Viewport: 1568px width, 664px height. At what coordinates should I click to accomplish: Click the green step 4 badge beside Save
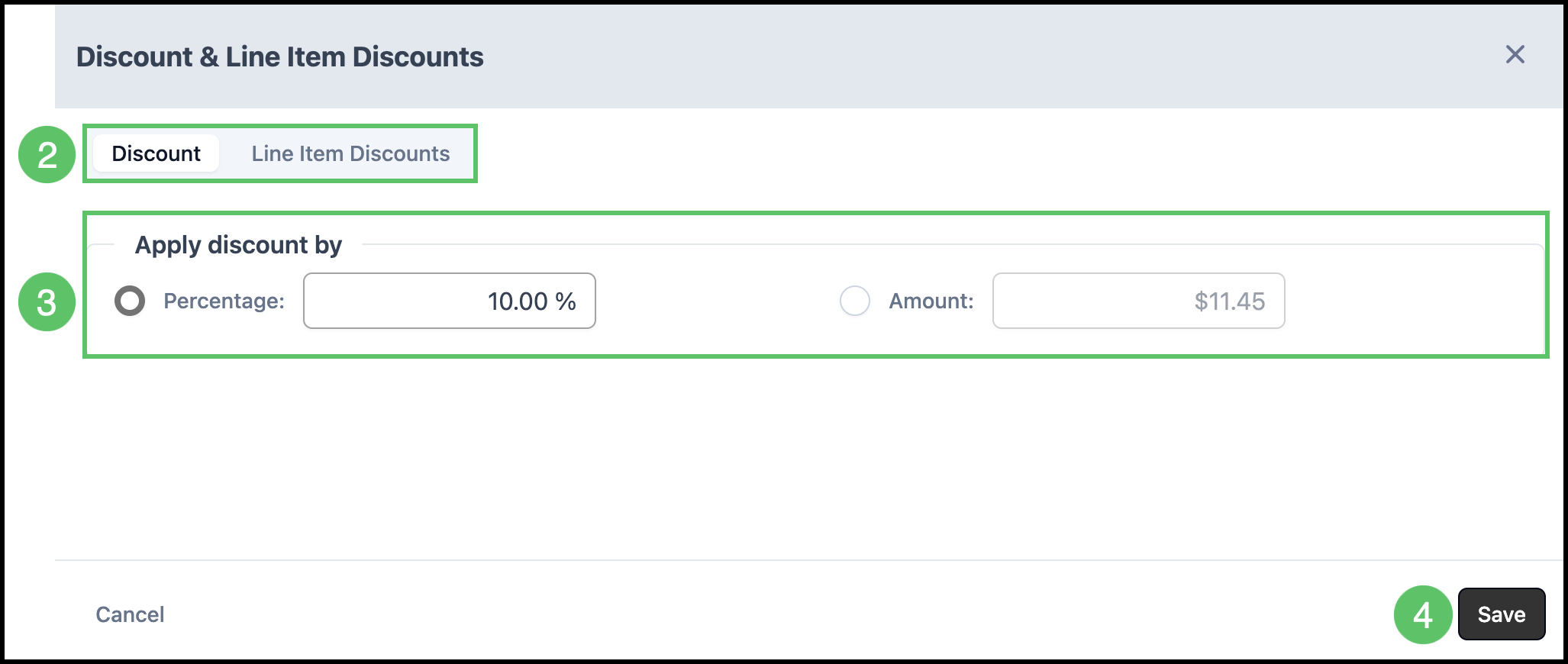(1423, 614)
